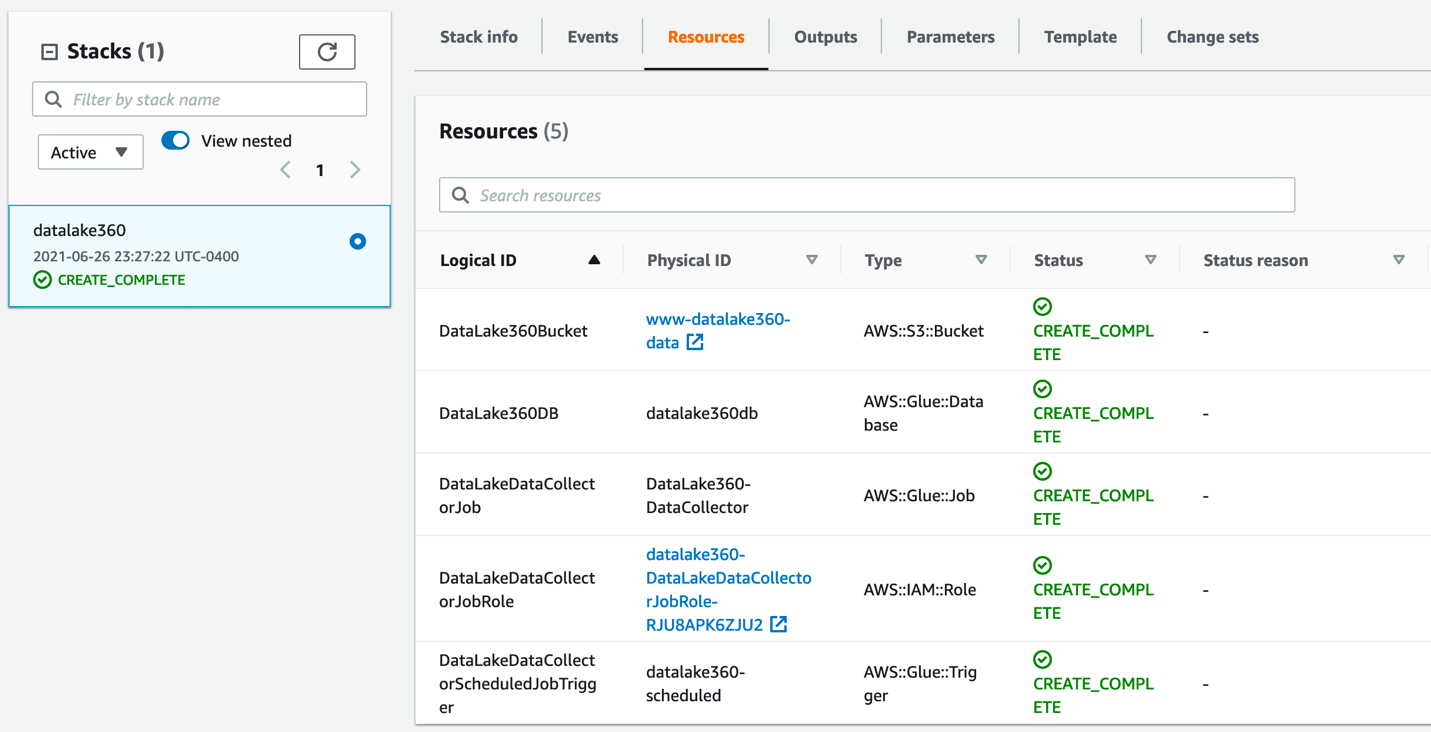Click the Physical ID column header
This screenshot has width=1431, height=732.
689,260
